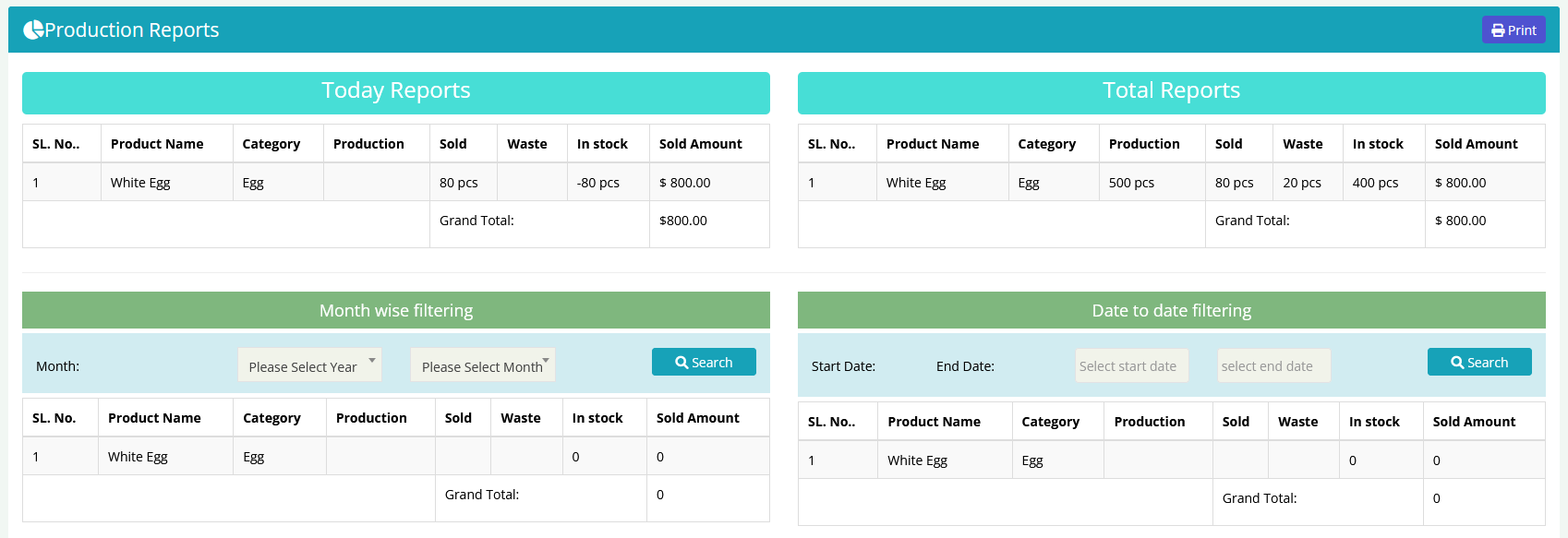Screen dimensions: 1568x538
Task: Click Sold Amount column header in Total Reports
Action: 1476,144
